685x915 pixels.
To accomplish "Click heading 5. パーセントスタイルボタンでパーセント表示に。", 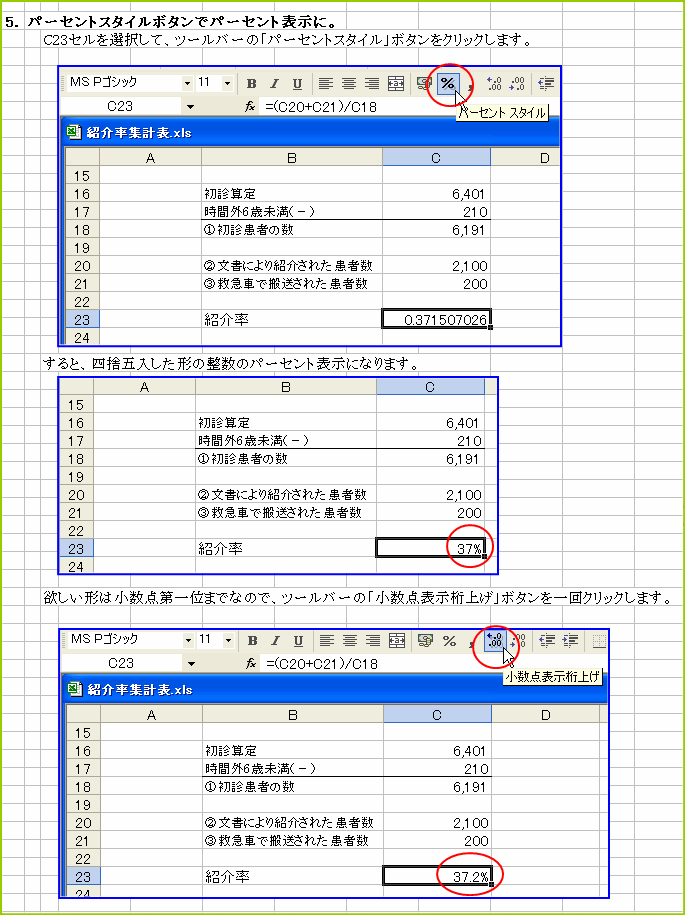I will pyautogui.click(x=170, y=23).
